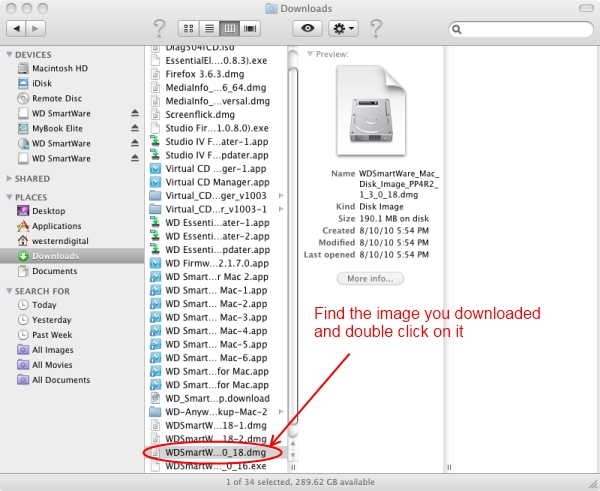Expand WD-Anyw...kup-Mac-2 folder arrow
Image resolution: width=600 pixels, height=491 pixels.
tap(281, 412)
